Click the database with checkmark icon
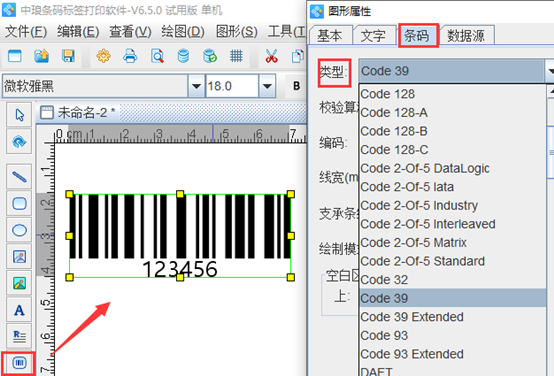Image resolution: width=554 pixels, height=376 pixels. tap(210, 56)
